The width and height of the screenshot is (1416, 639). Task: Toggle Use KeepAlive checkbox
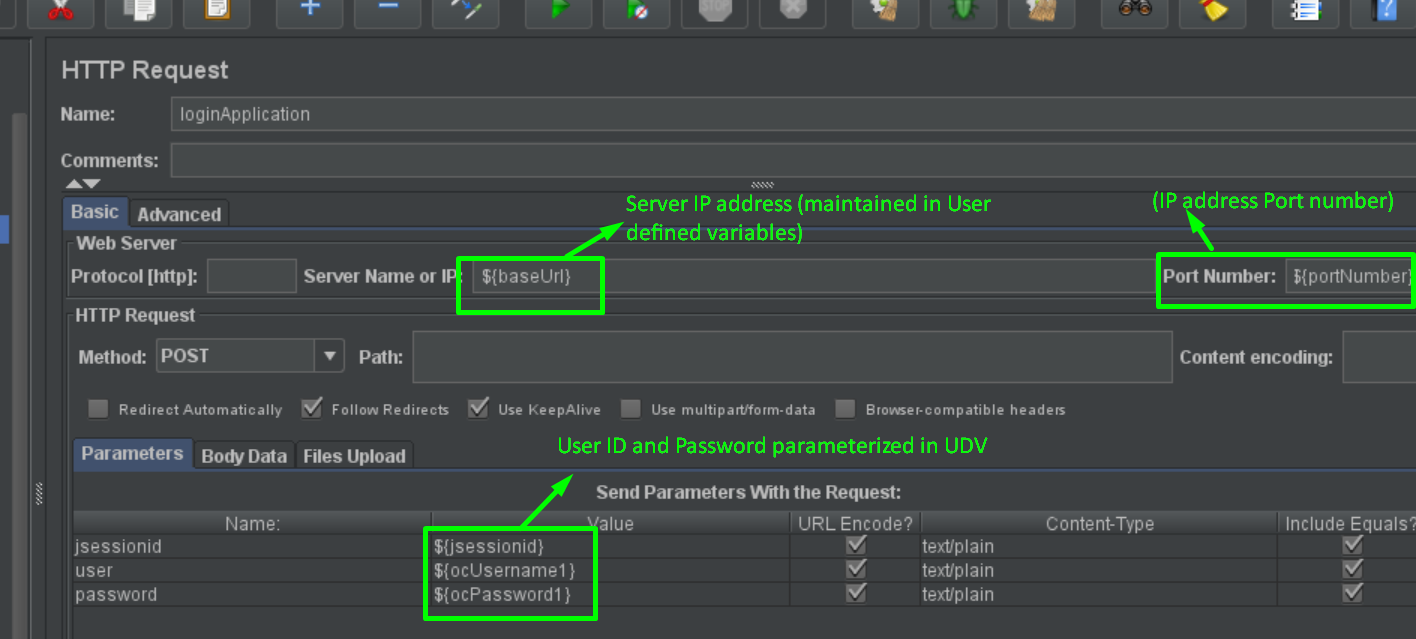[x=478, y=408]
